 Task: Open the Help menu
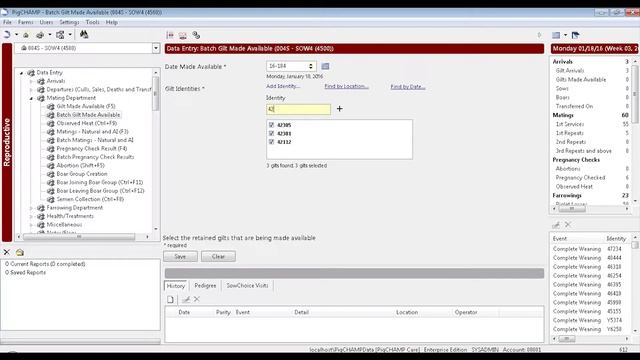click(x=111, y=22)
